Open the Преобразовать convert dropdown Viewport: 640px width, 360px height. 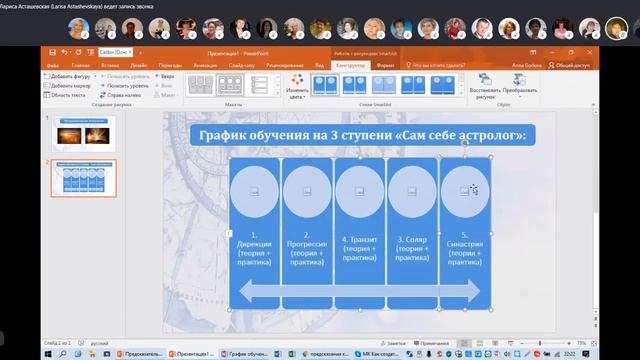tap(520, 86)
